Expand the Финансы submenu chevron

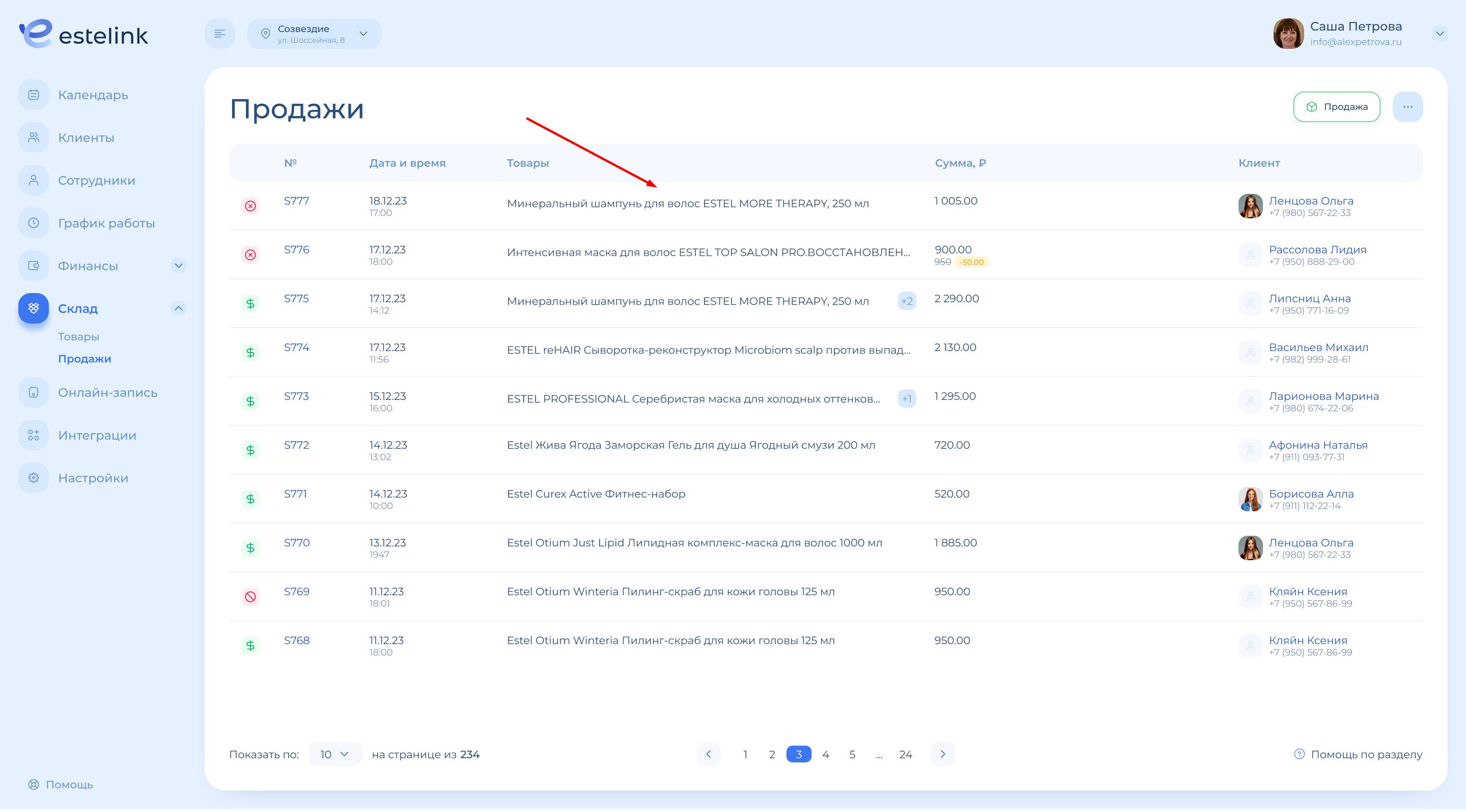tap(179, 266)
